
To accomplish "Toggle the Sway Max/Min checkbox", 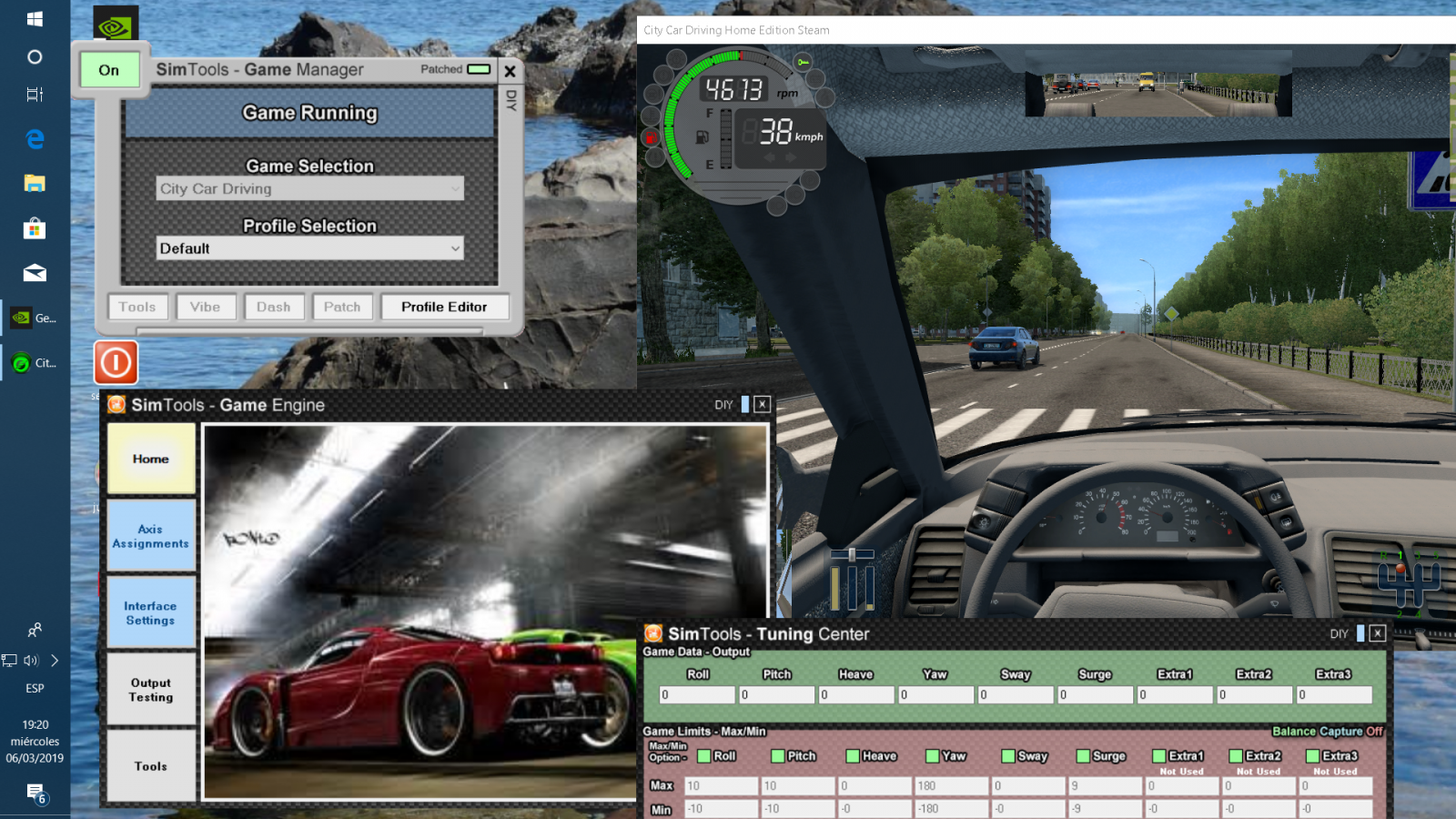I will (x=1008, y=756).
